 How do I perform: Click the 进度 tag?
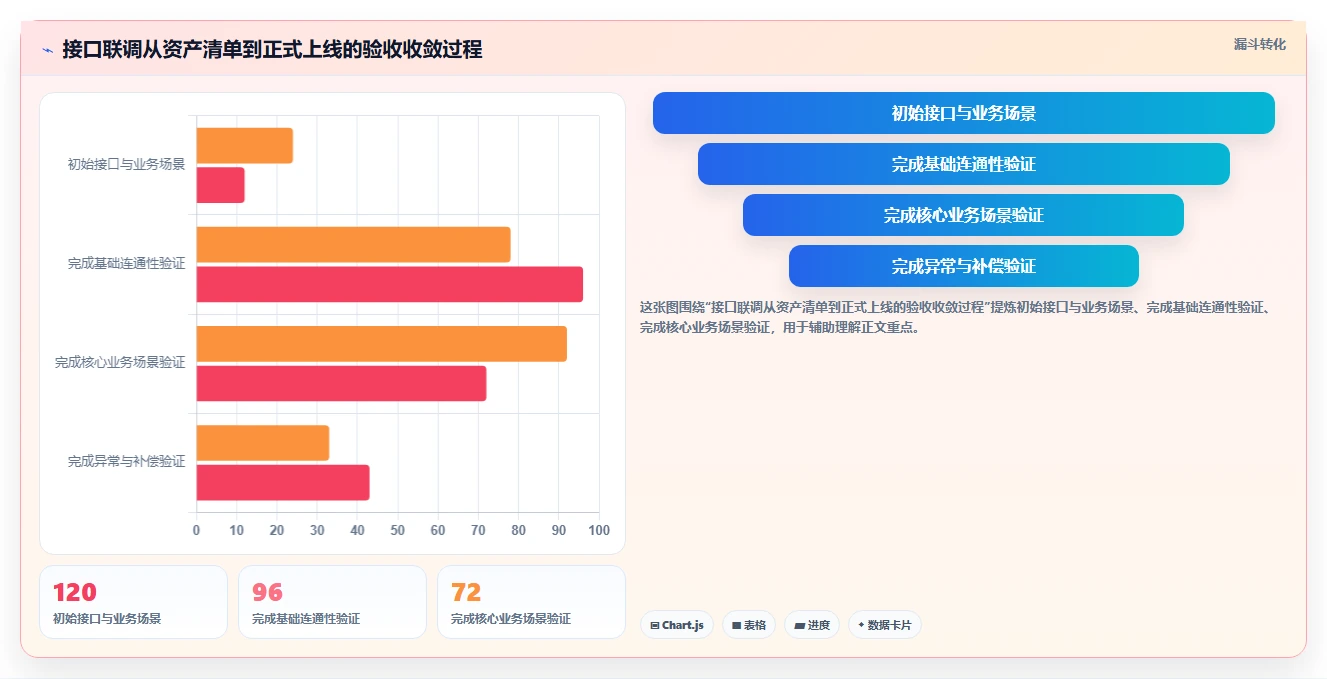pyautogui.click(x=812, y=625)
